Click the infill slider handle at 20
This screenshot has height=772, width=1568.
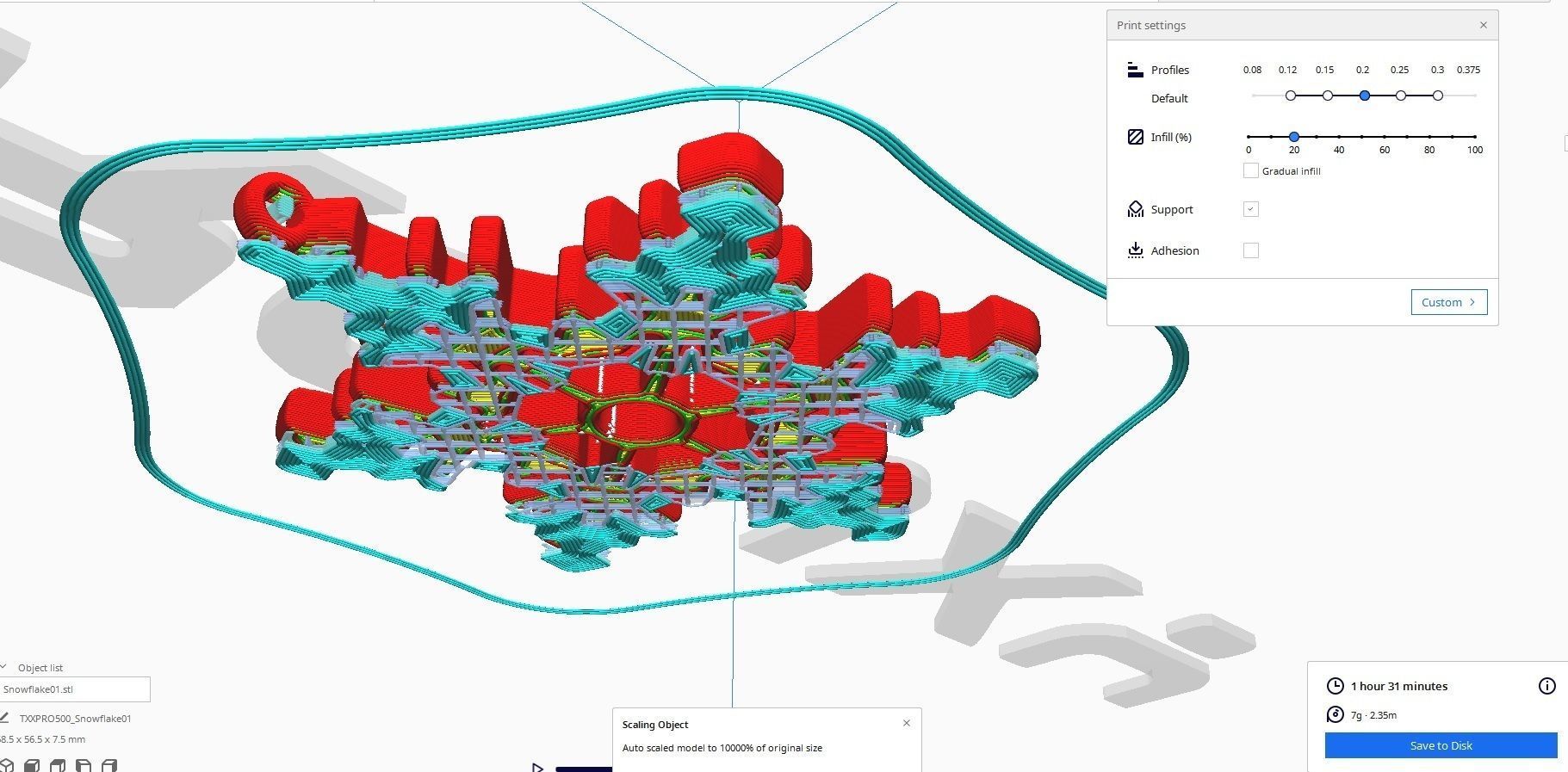[x=1293, y=137]
